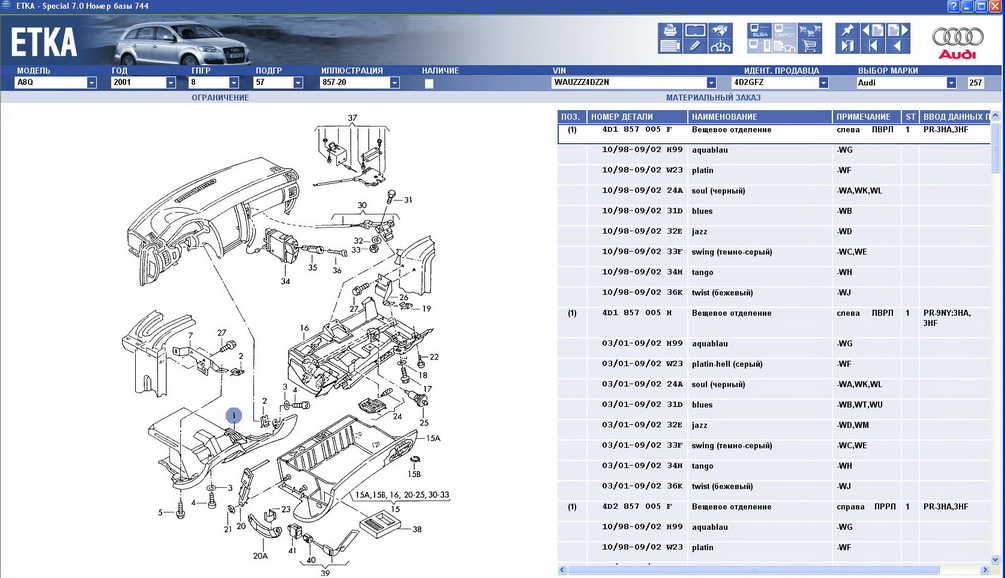Switch to the МАТЕРИАЛЬНЫЙ ЗАКАЗ tab

click(x=712, y=98)
